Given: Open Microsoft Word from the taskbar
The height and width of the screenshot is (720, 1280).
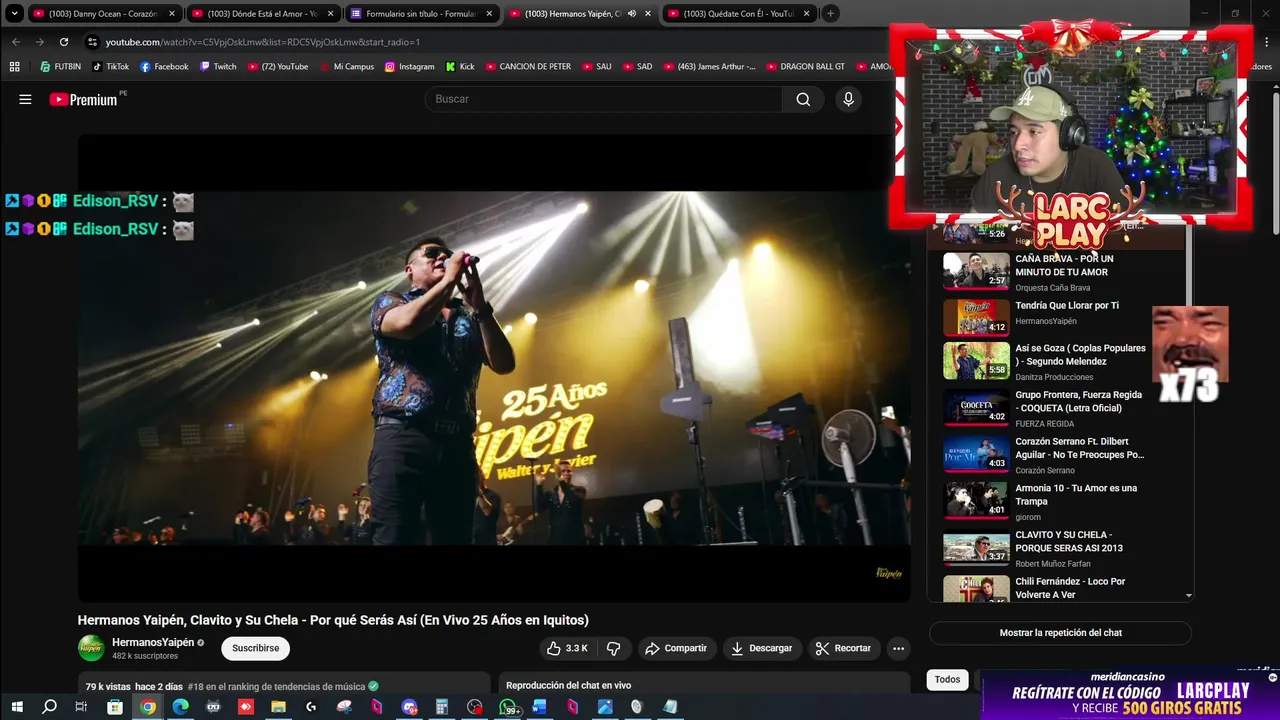Looking at the screenshot, I should 540,707.
